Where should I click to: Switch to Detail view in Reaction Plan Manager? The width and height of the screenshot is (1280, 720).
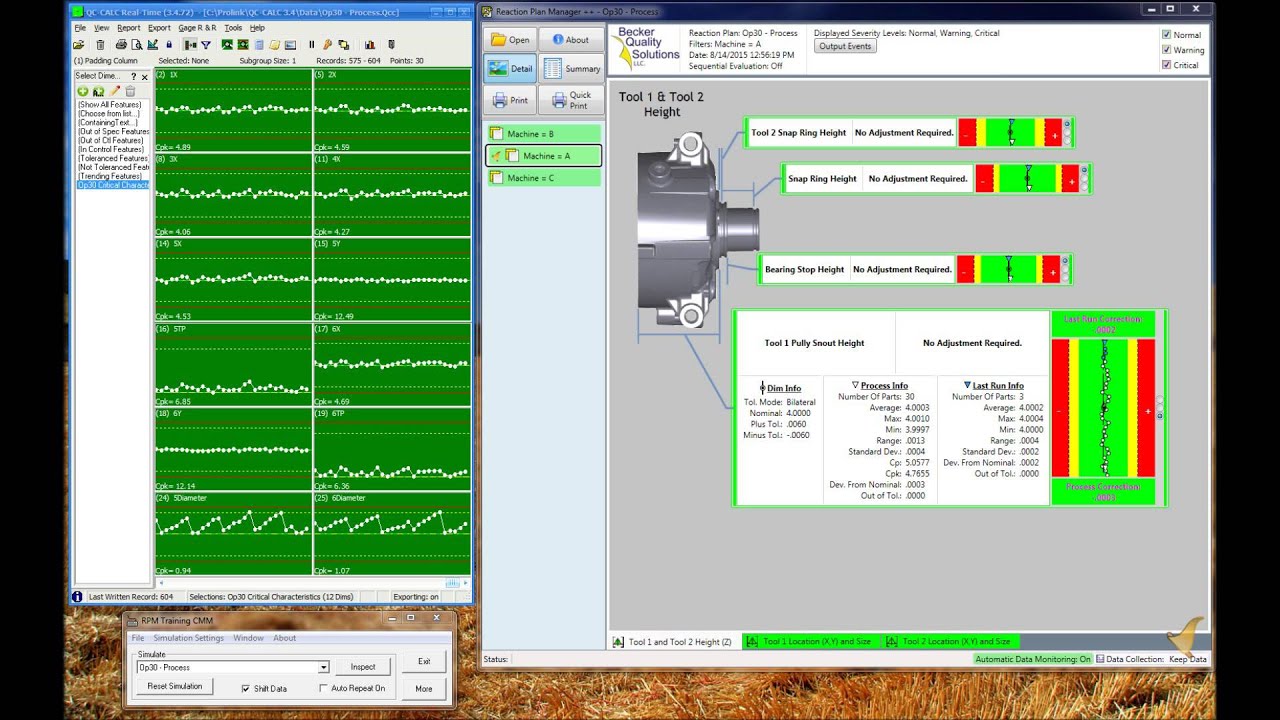[510, 69]
